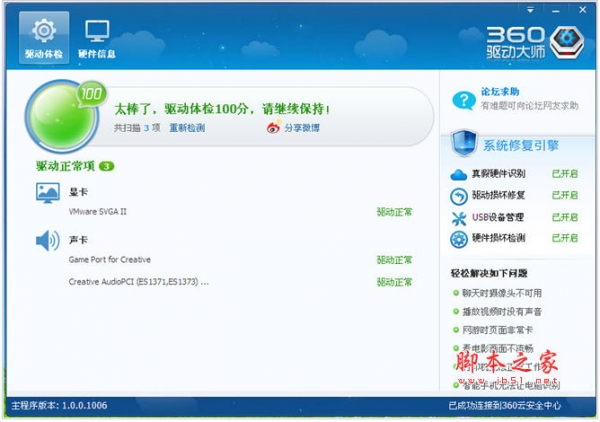This screenshot has width=600, height=422.
Task: Open the 驱动体检 tab
Action: pos(44,37)
